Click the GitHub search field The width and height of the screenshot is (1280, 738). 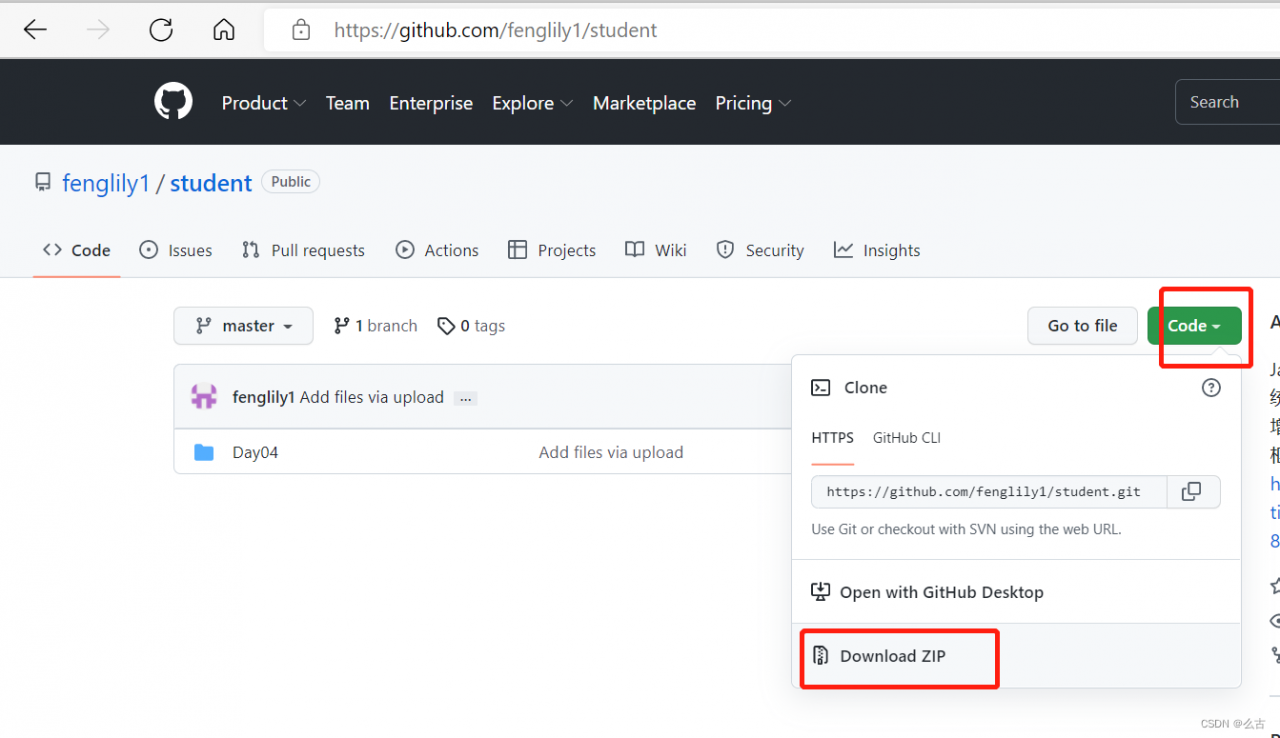point(1227,102)
